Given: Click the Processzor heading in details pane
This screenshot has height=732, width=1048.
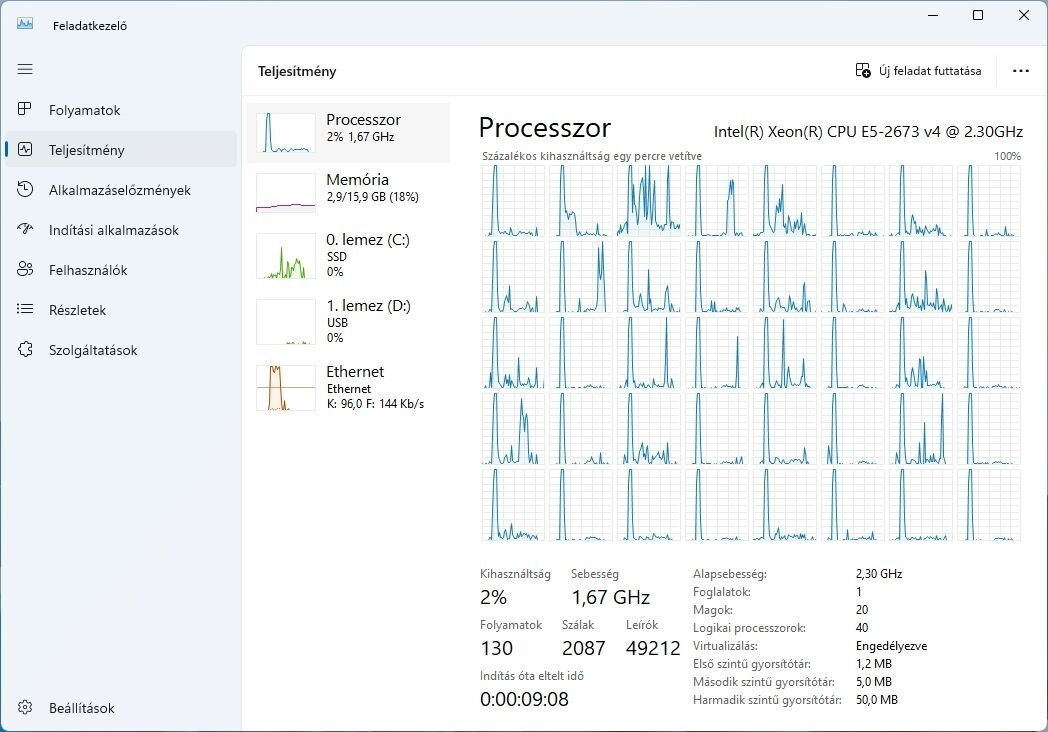Looking at the screenshot, I should [x=545, y=128].
